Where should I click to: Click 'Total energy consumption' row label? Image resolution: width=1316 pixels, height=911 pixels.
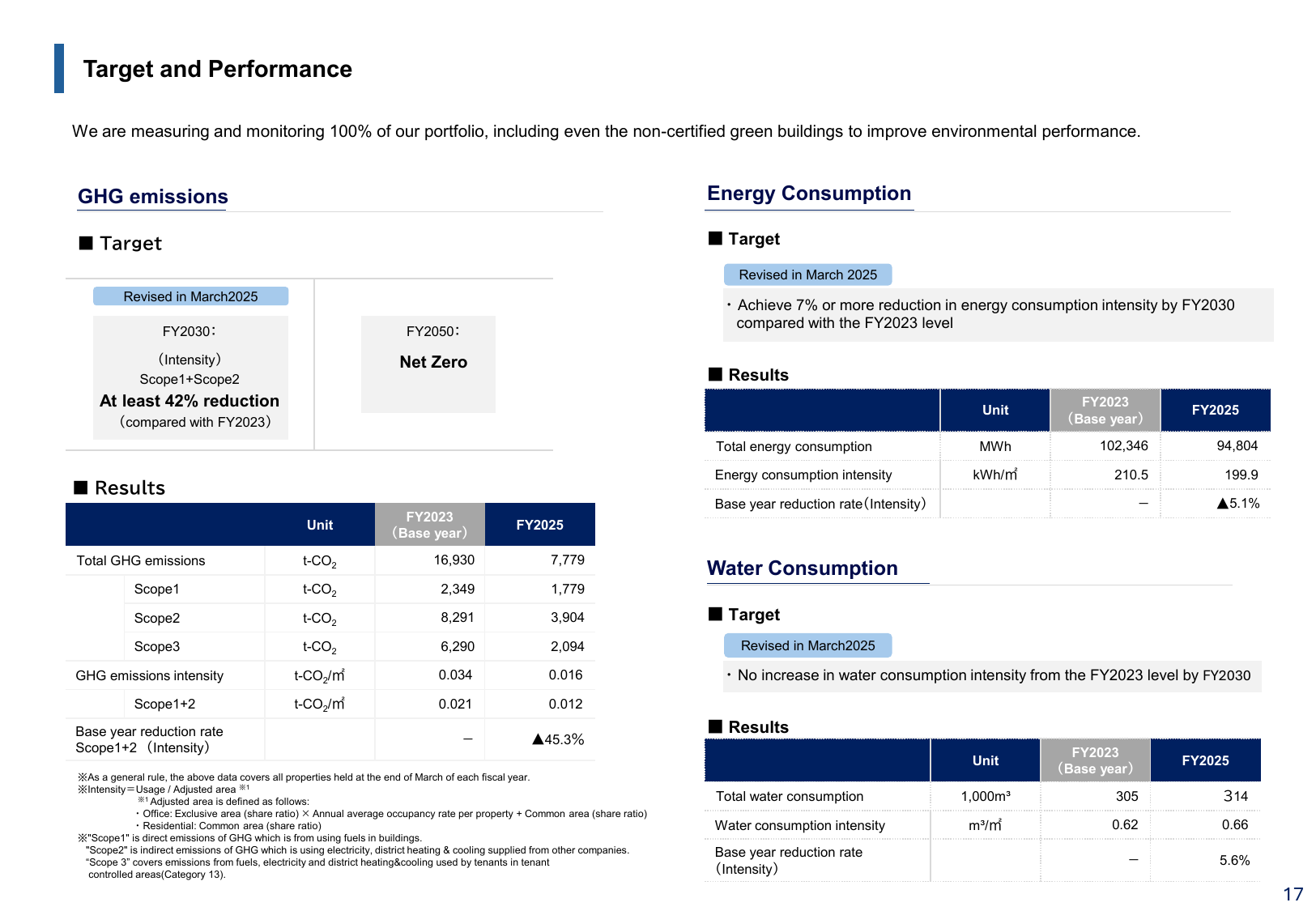point(794,447)
